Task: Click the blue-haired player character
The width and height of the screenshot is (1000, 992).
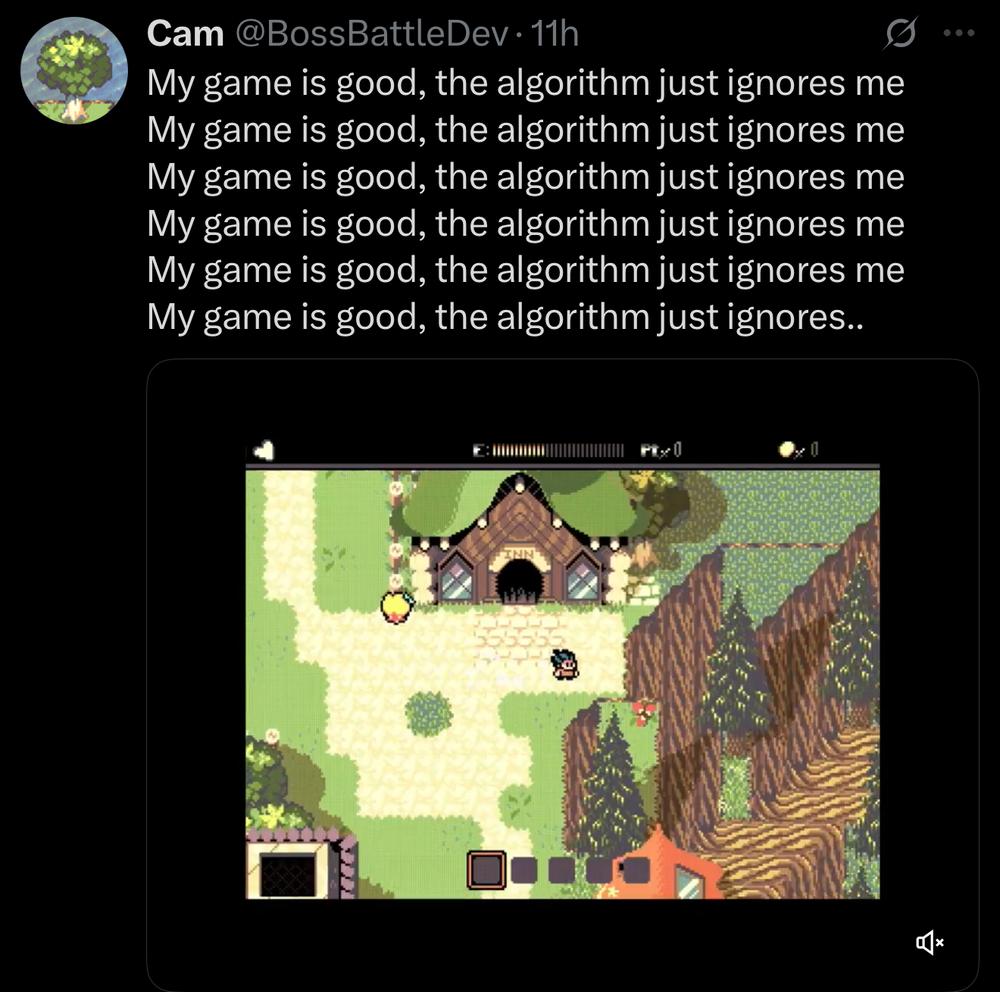Action: tap(565, 664)
